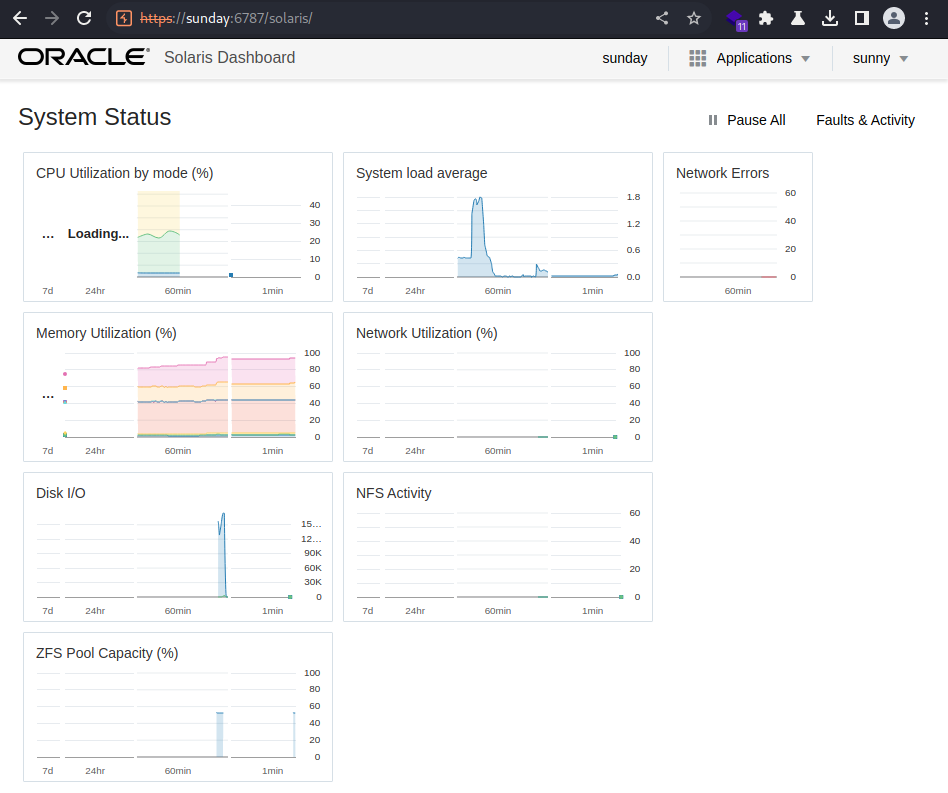Click the System Status heading
The height and width of the screenshot is (793, 948).
click(95, 117)
